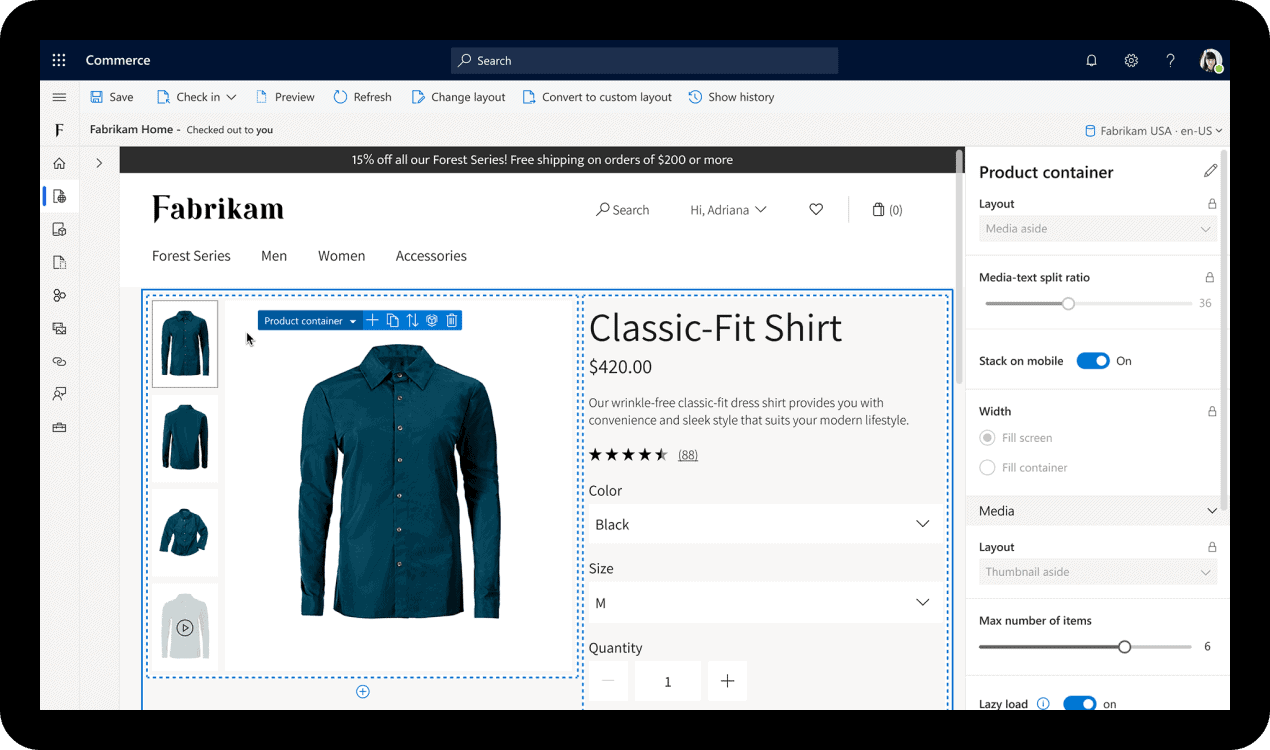Click the move up/down arrows in container toolbar

[412, 320]
